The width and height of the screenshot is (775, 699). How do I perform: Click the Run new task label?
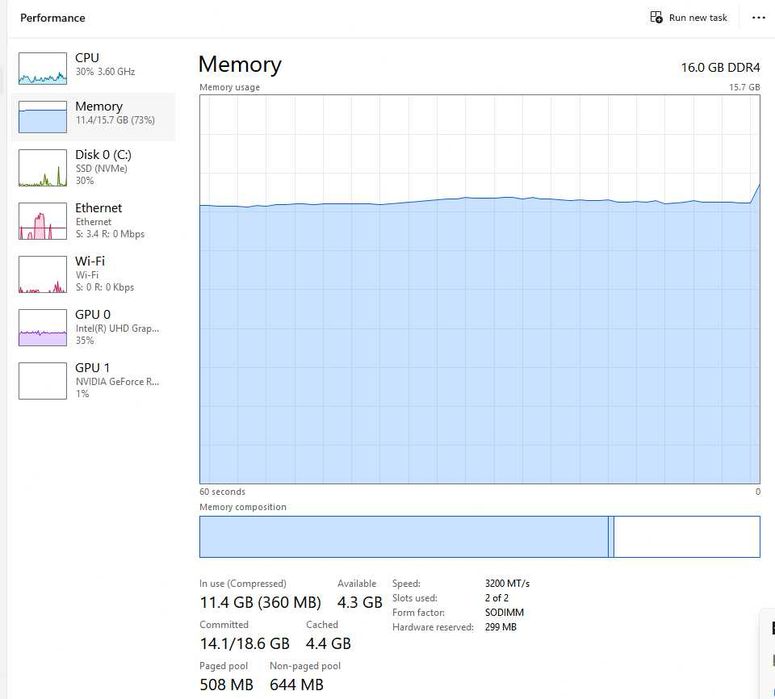coord(698,18)
